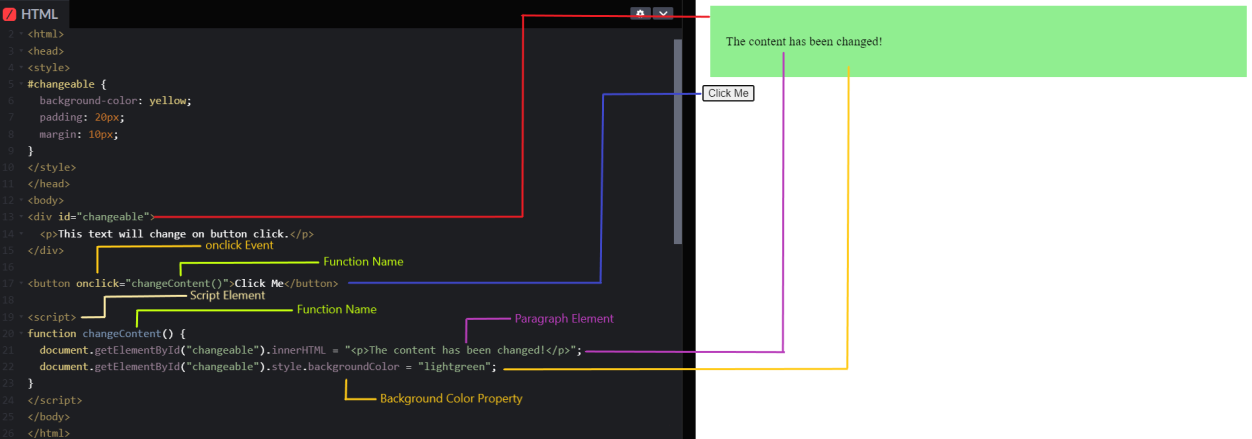
Task: Click the red HTML slash logo icon
Action: [x=9, y=14]
